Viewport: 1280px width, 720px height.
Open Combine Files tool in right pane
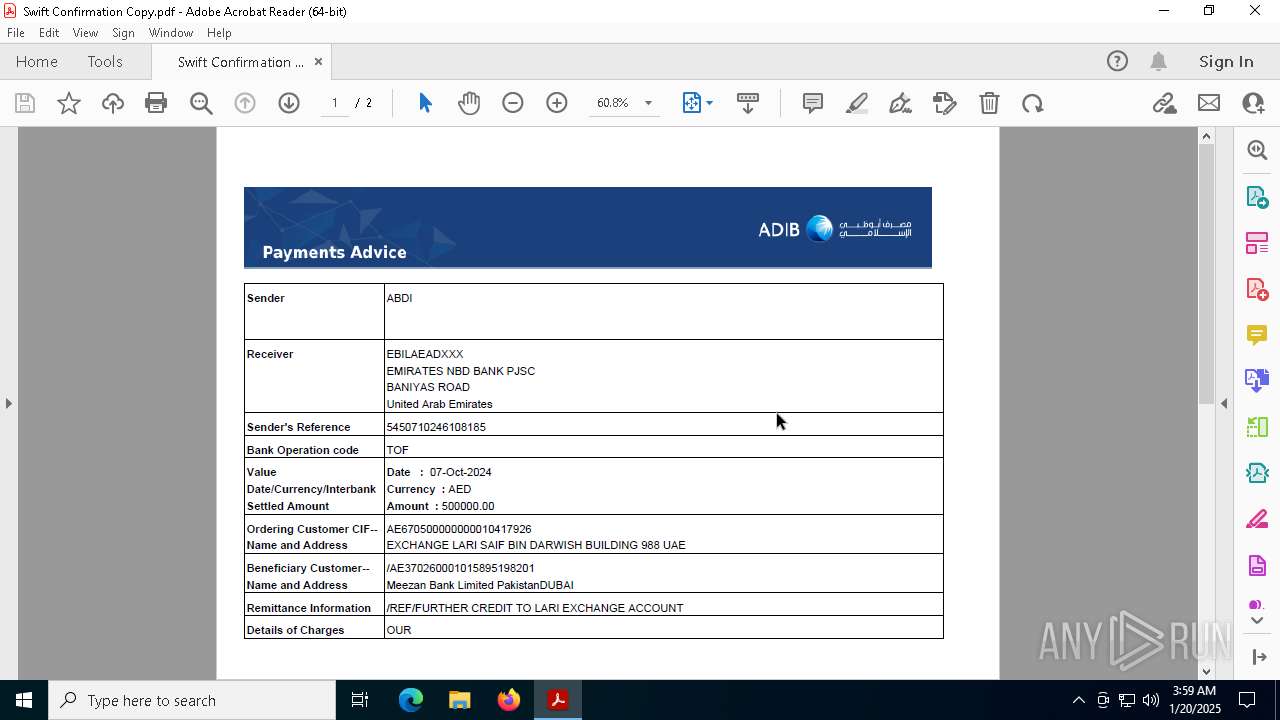(1257, 380)
